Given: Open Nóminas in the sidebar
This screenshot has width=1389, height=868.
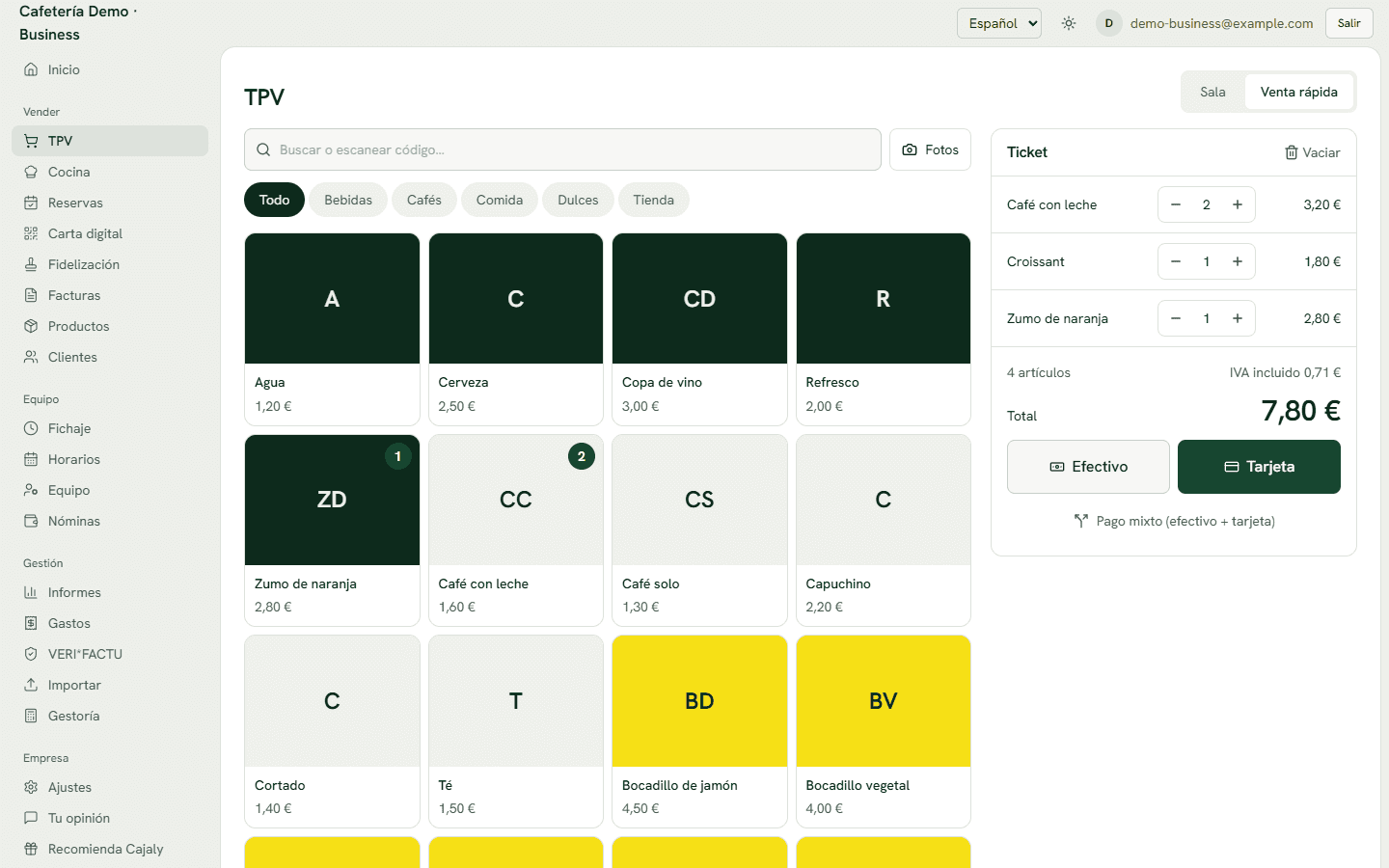Looking at the screenshot, I should click(x=110, y=521).
